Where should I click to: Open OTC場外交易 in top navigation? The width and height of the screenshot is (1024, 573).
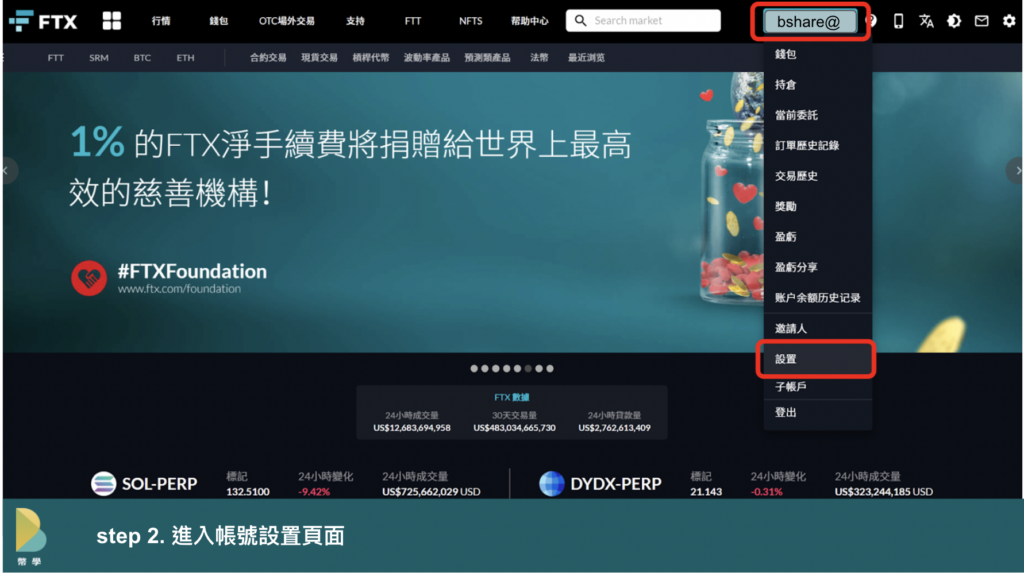(287, 21)
